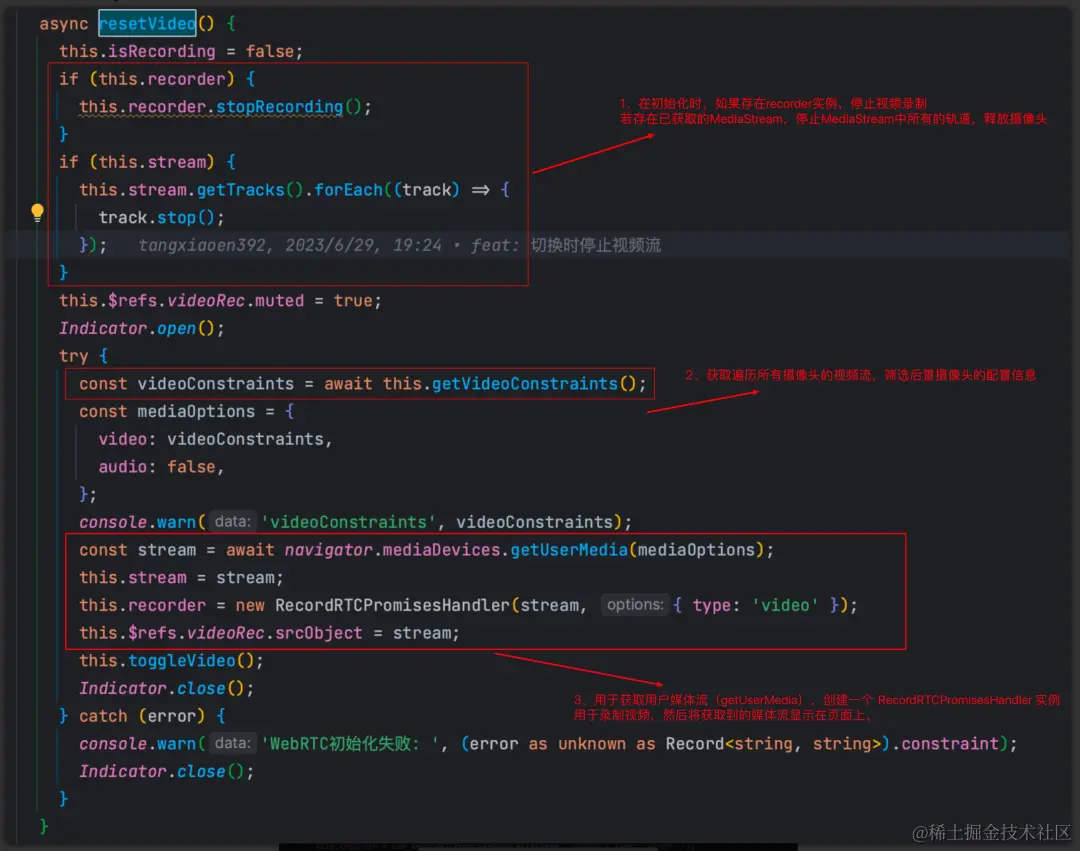Click the stopRecording method call

tap(280, 107)
